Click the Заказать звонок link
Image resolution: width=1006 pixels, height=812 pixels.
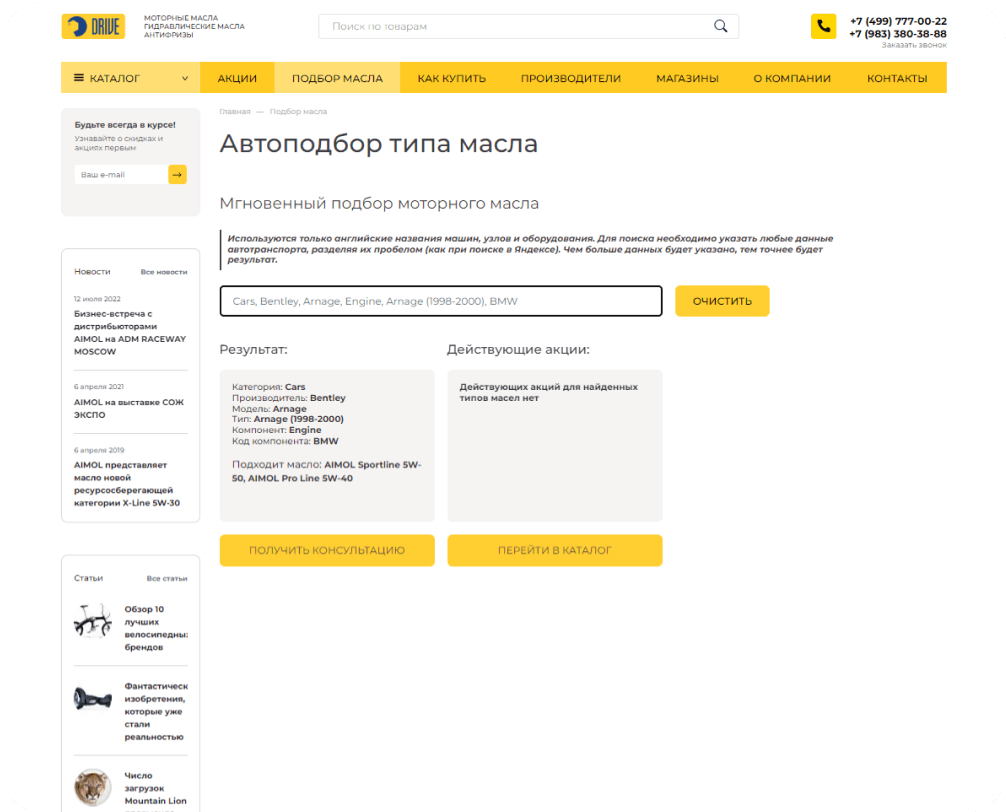coord(913,45)
